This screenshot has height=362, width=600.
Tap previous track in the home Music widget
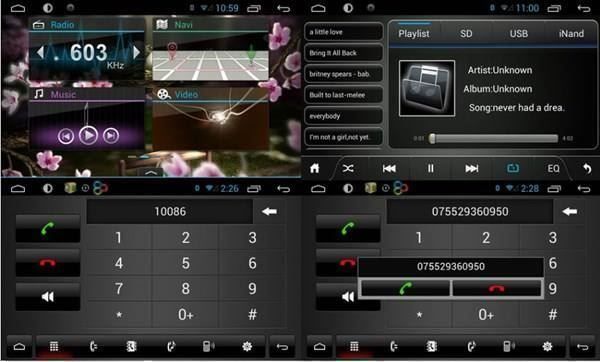coord(66,136)
